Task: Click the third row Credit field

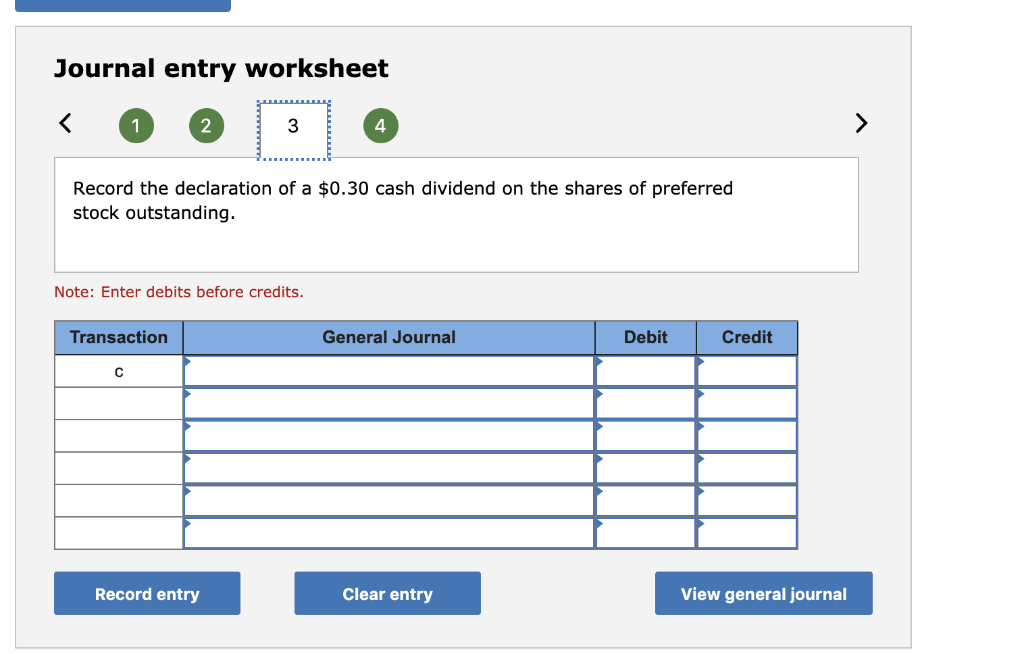Action: (x=747, y=436)
